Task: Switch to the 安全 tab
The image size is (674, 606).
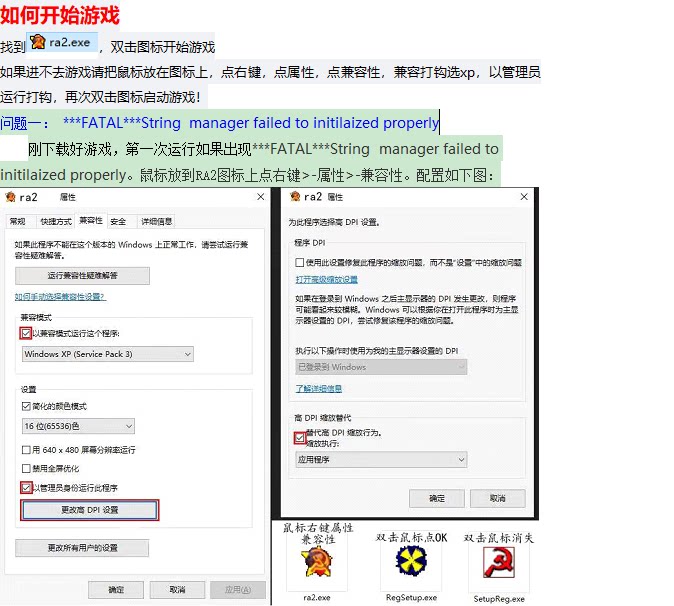Action: click(118, 221)
